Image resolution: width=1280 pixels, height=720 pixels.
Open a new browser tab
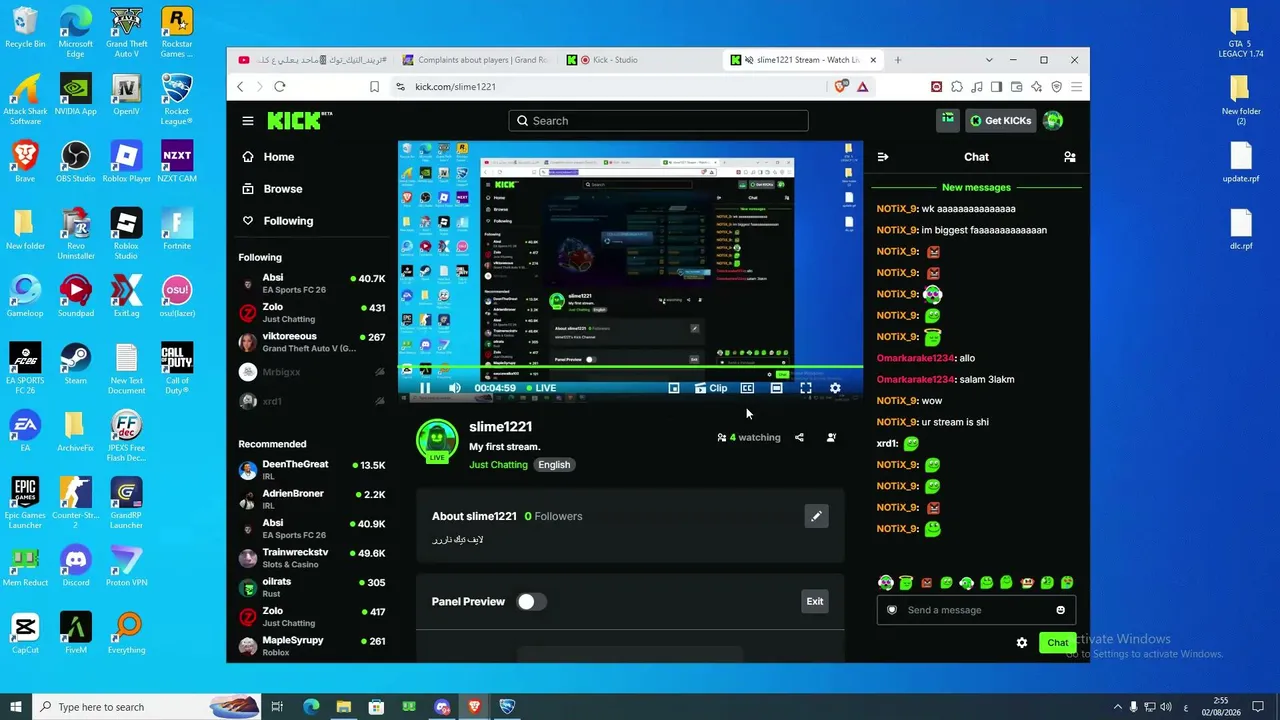click(898, 60)
